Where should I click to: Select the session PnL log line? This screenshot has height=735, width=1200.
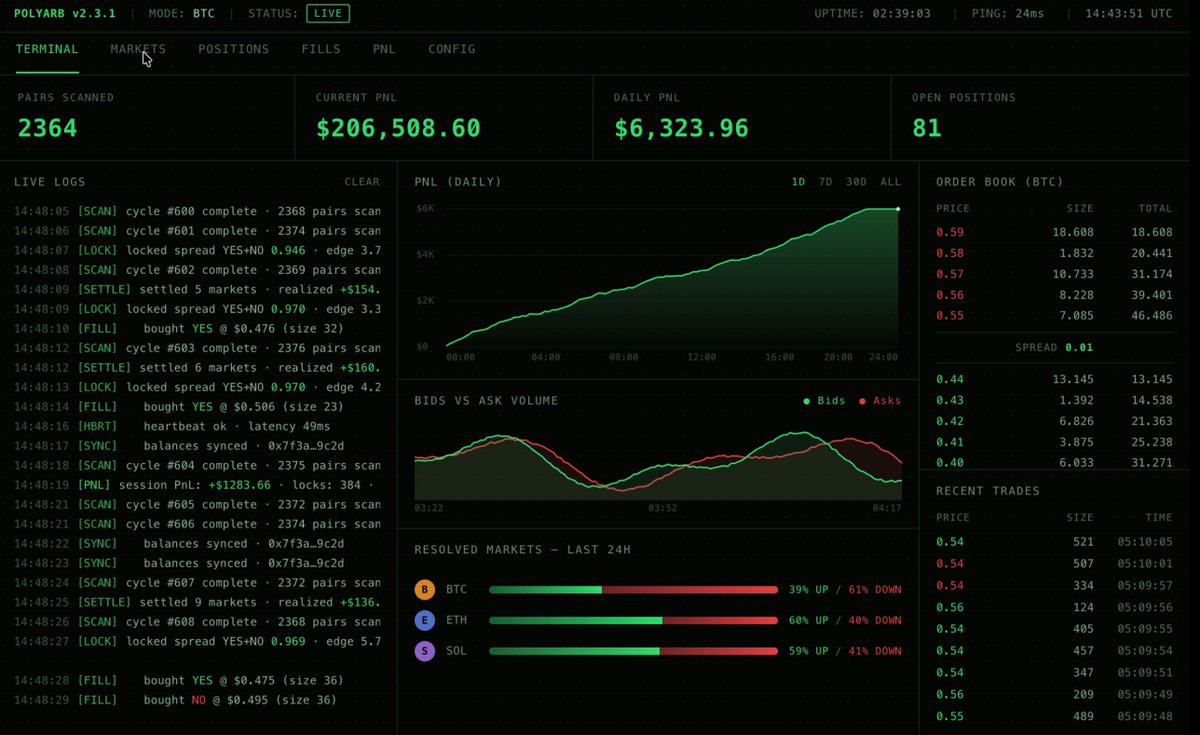197,485
